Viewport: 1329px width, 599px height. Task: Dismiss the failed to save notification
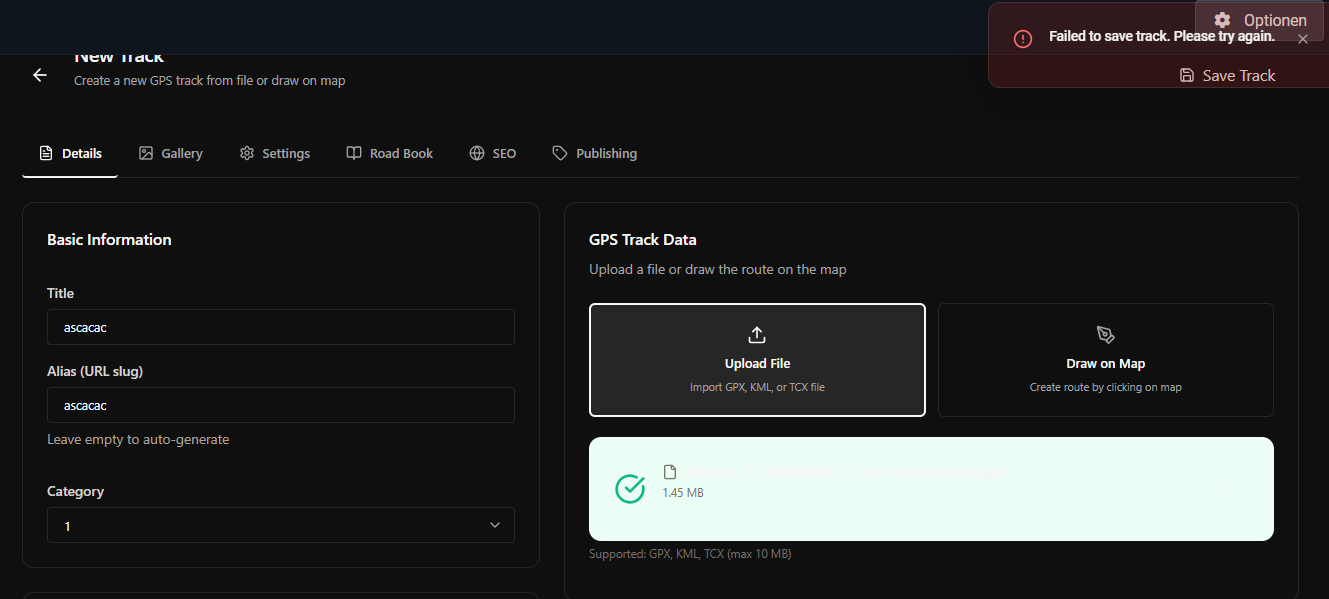pos(1302,39)
